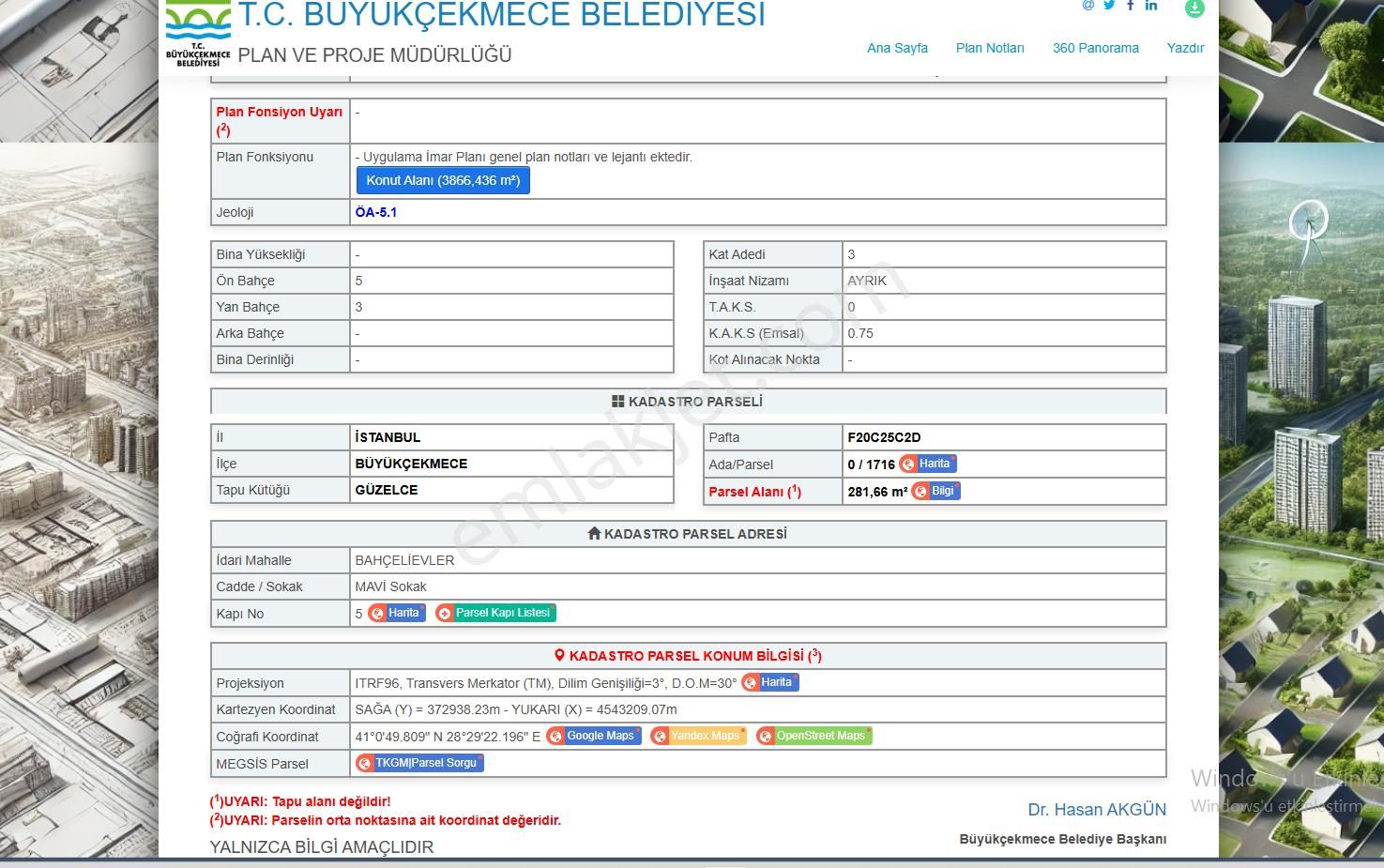Click the email @ share icon
Viewport: 1384px width, 868px height.
tap(1088, 5)
